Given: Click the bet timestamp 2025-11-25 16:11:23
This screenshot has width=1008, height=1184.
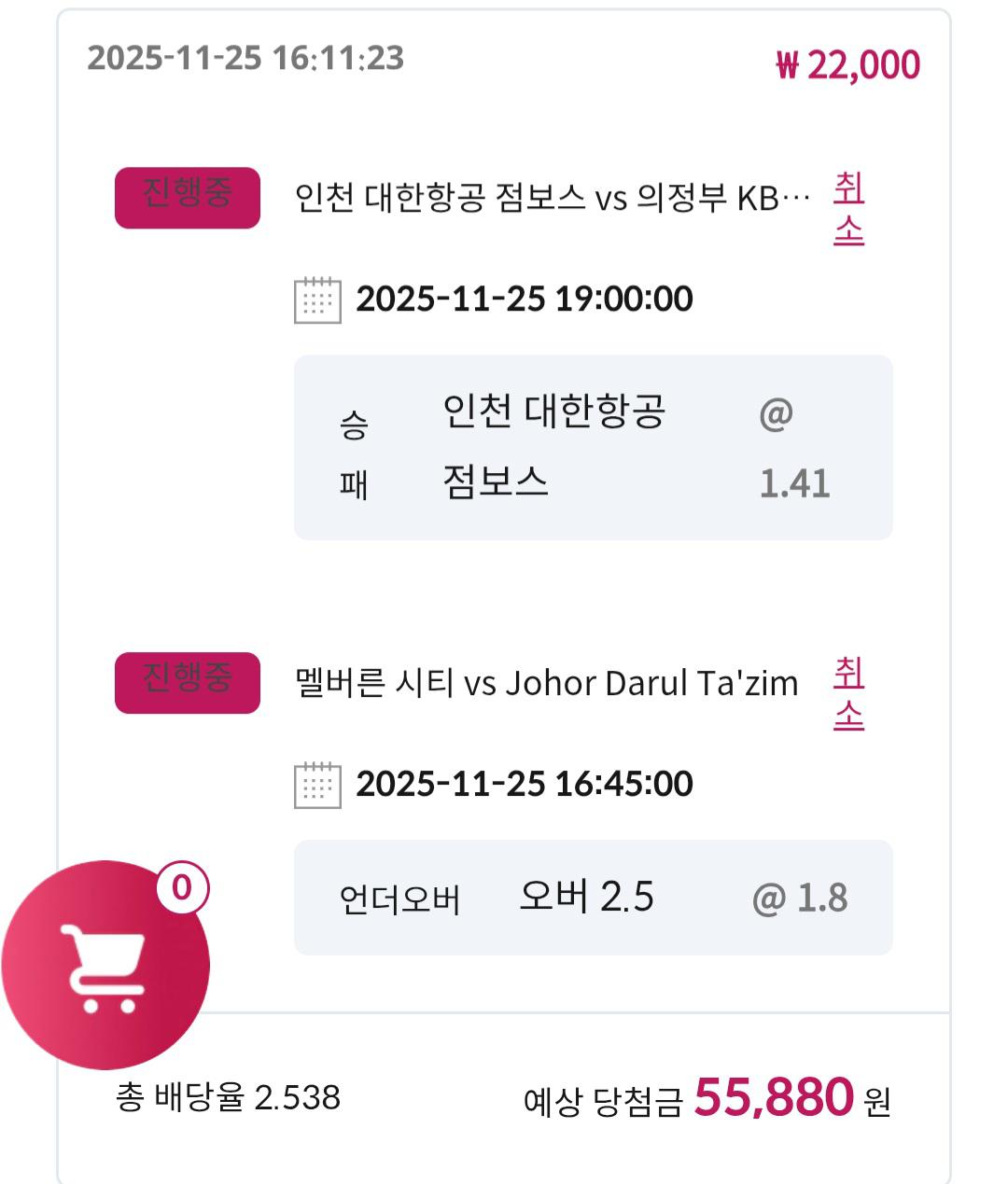Looking at the screenshot, I should pos(245,58).
